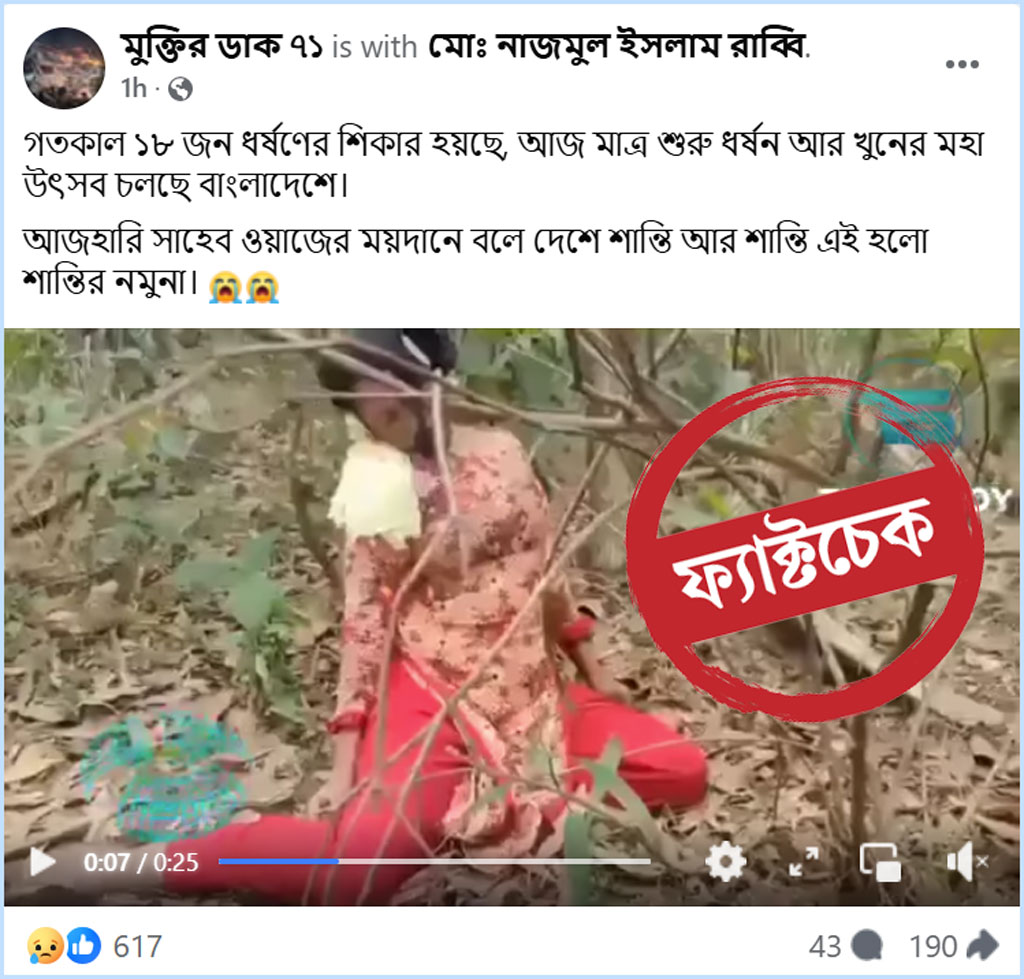The height and width of the screenshot is (979, 1024).
Task: Expand video to fullscreen
Action: (x=804, y=861)
